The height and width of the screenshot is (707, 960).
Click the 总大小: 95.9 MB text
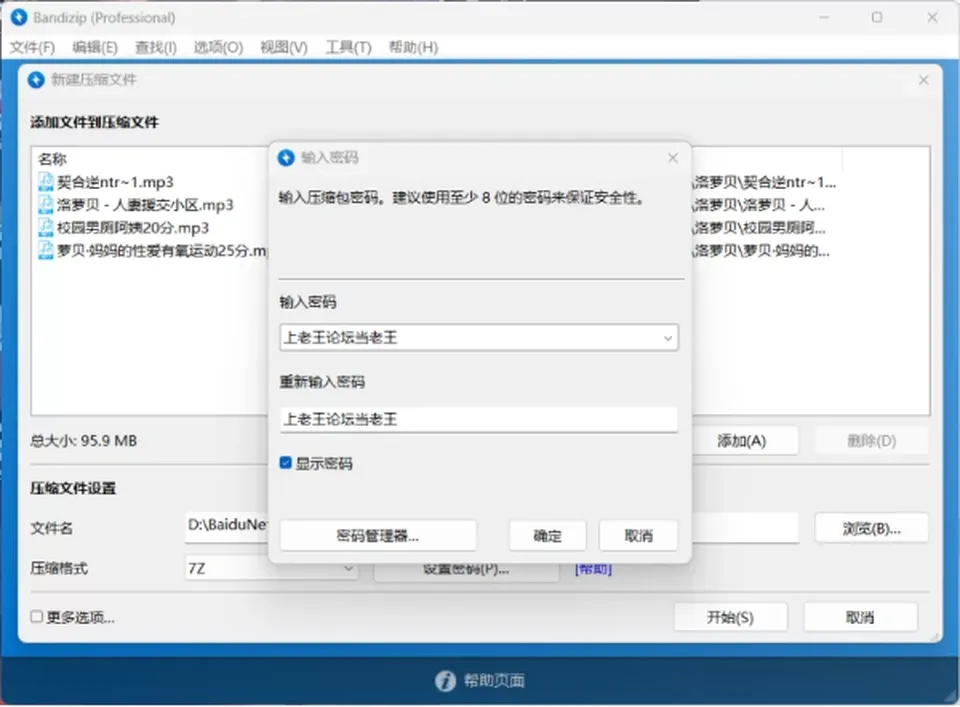[84, 441]
